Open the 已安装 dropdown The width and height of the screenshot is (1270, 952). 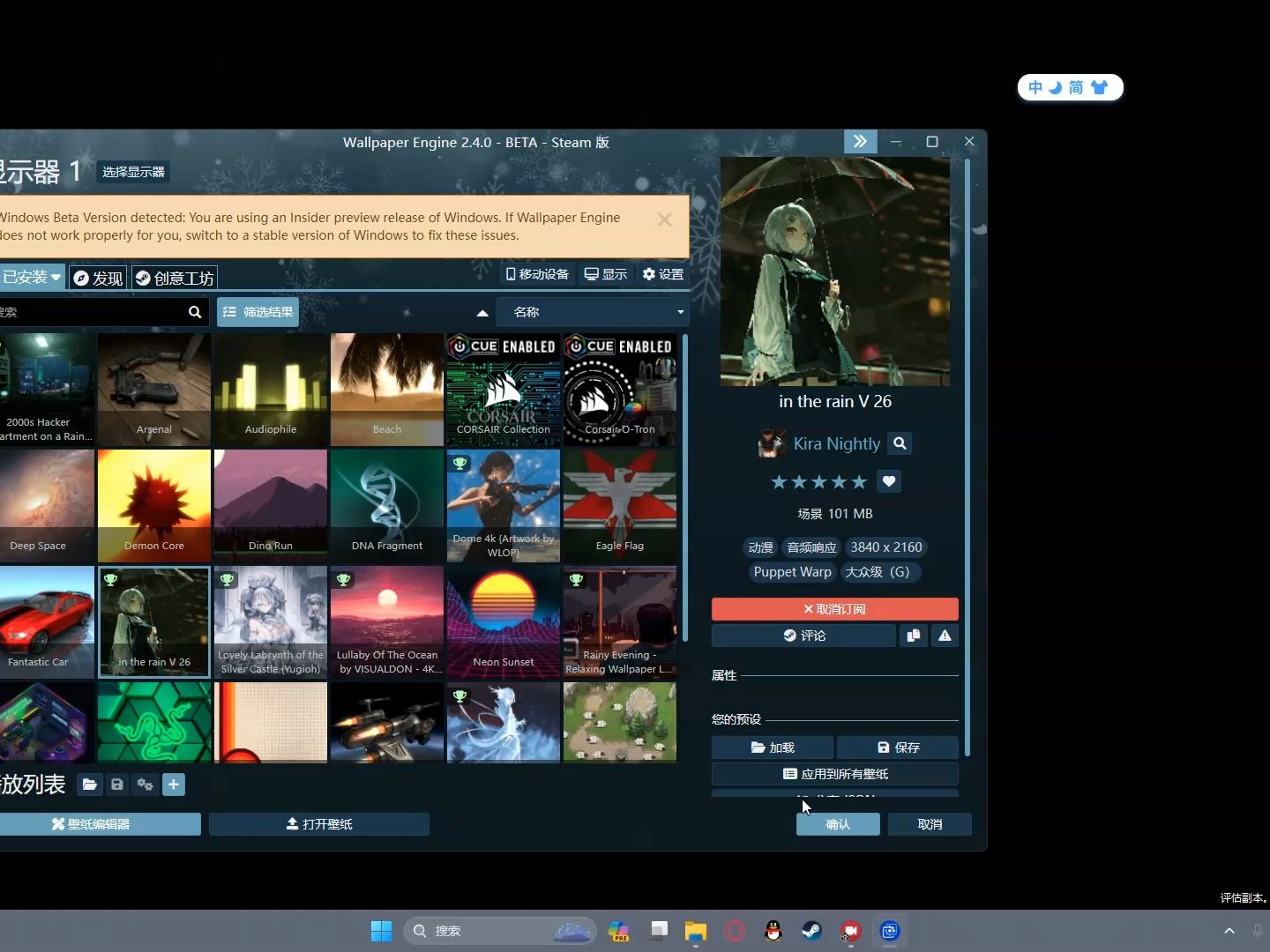pyautogui.click(x=31, y=277)
